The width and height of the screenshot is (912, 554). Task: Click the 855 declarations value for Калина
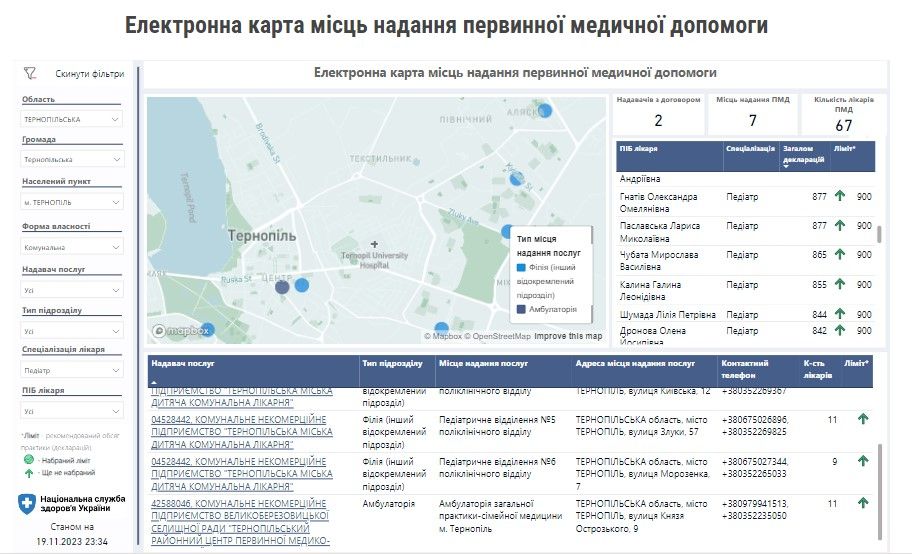820,285
